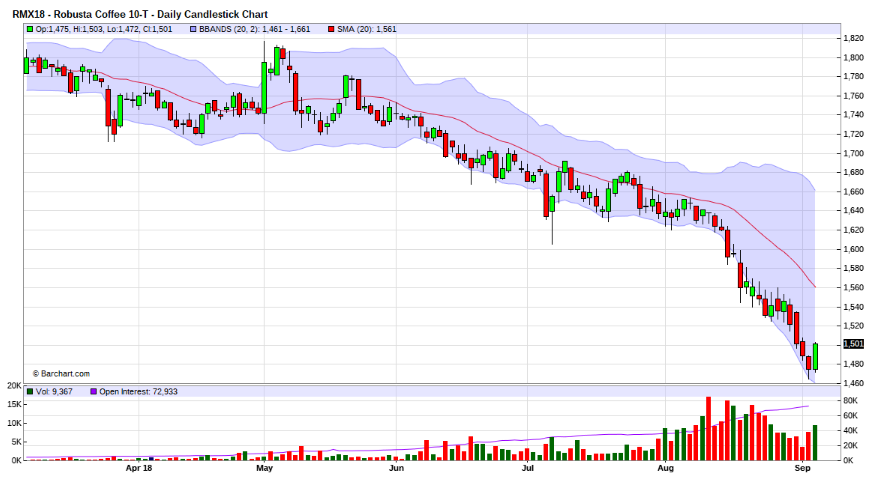Image resolution: width=872 pixels, height=480 pixels.
Task: Click the 1,460 price axis label
Action: [x=854, y=383]
